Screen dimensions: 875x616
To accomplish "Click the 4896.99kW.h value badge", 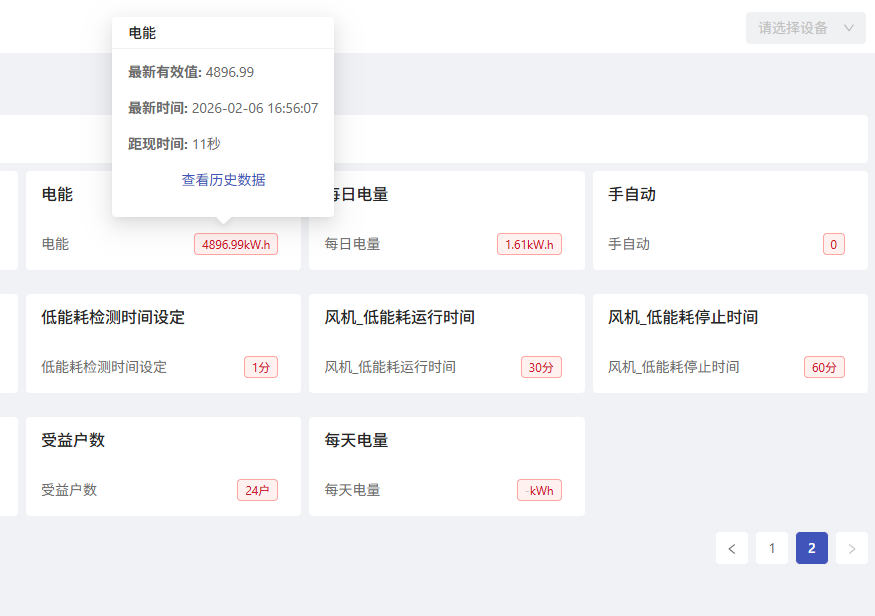I will tap(236, 243).
